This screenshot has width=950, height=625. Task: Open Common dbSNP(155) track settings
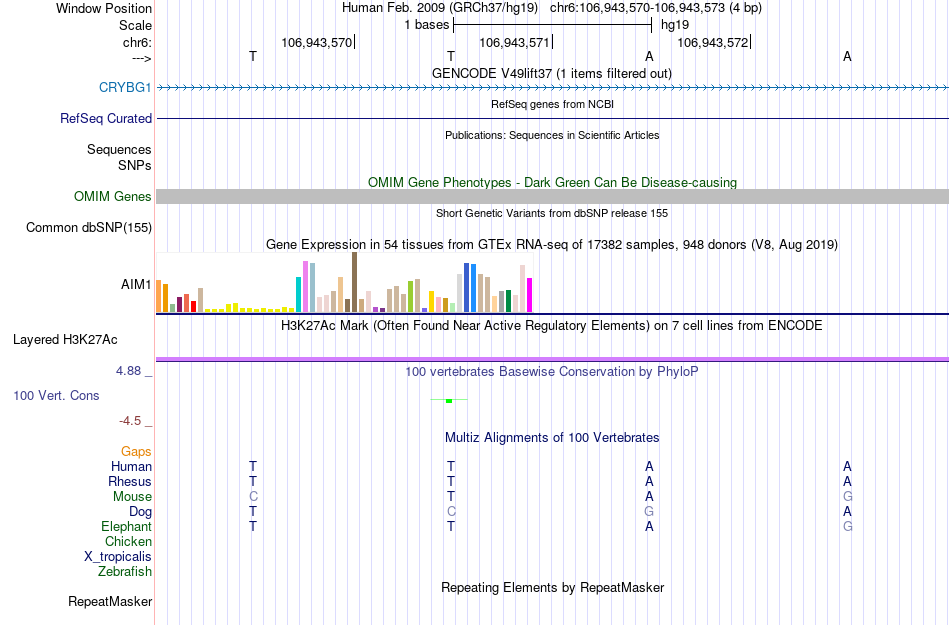(88, 228)
